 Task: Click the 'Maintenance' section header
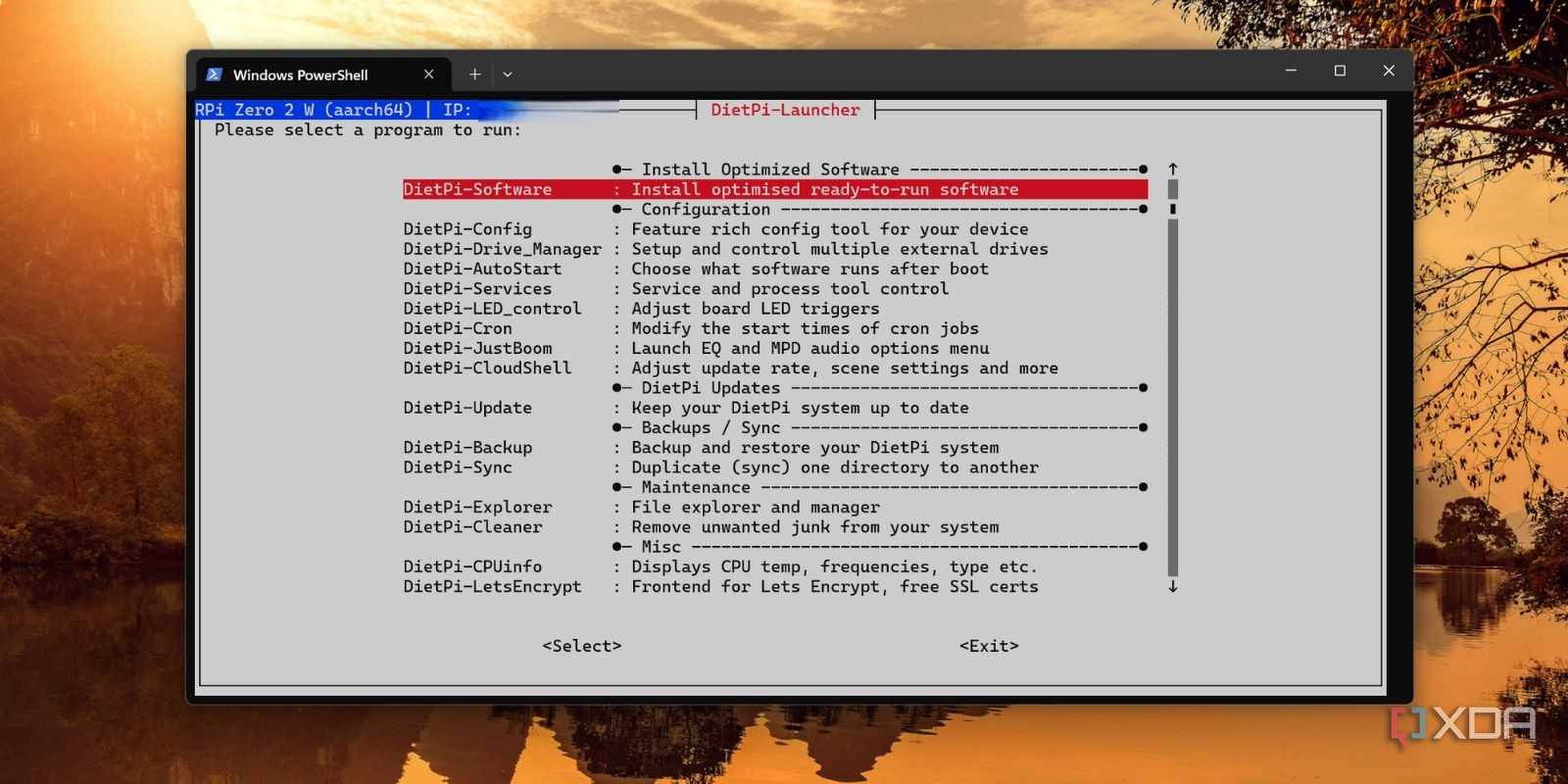pyautogui.click(x=696, y=487)
